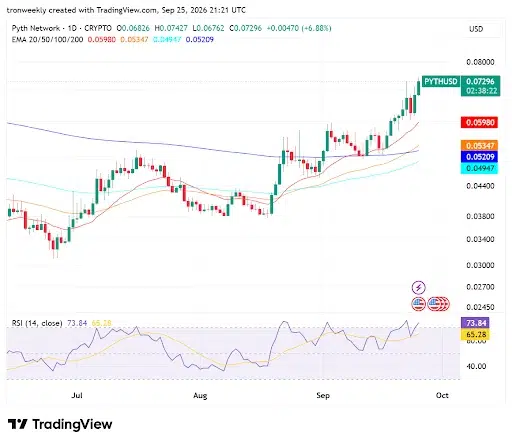Viewport: 512px width, 444px height.
Task: Click the Oct label on time axis
Action: click(442, 395)
